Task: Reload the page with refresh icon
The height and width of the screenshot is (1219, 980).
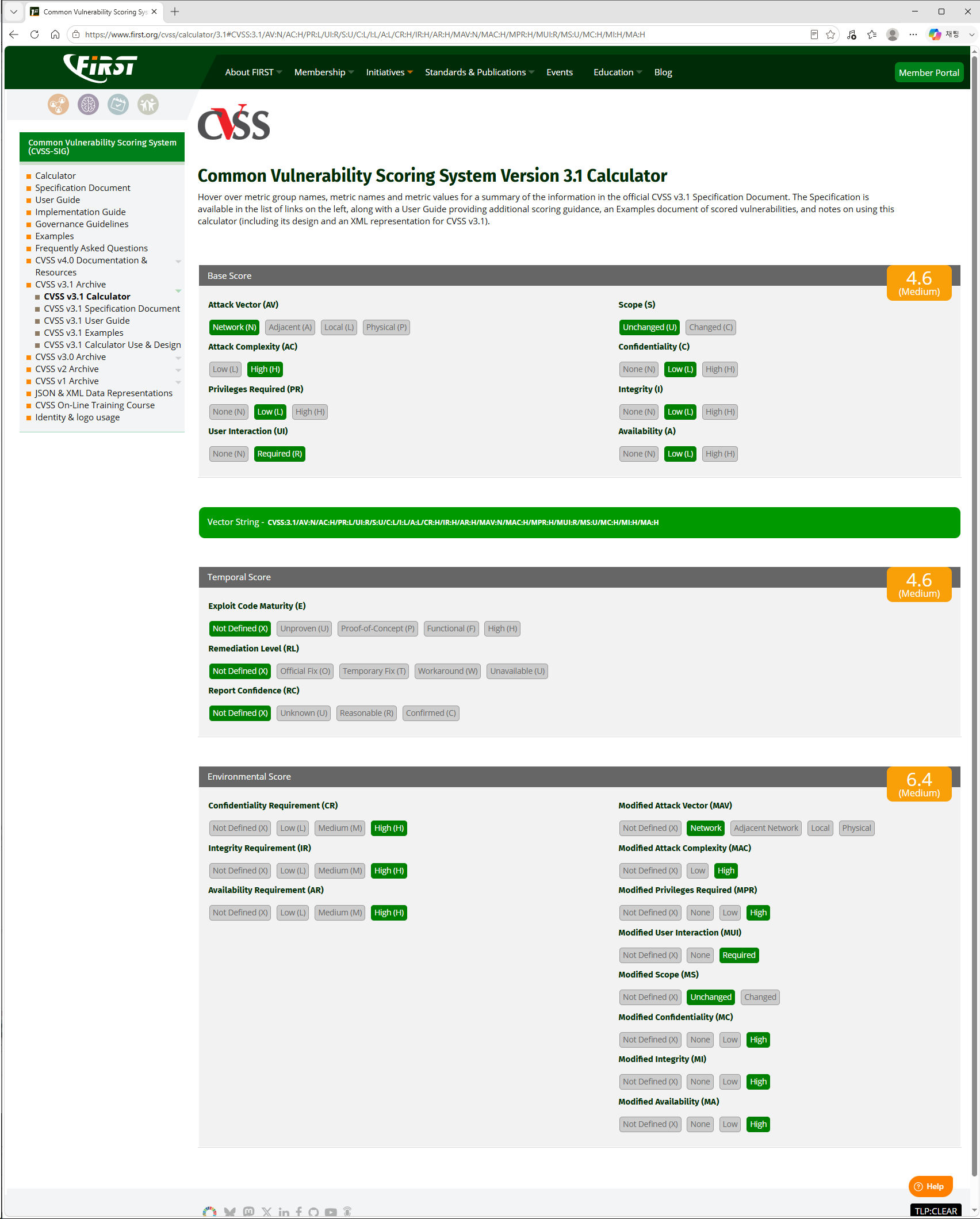Action: (35, 34)
